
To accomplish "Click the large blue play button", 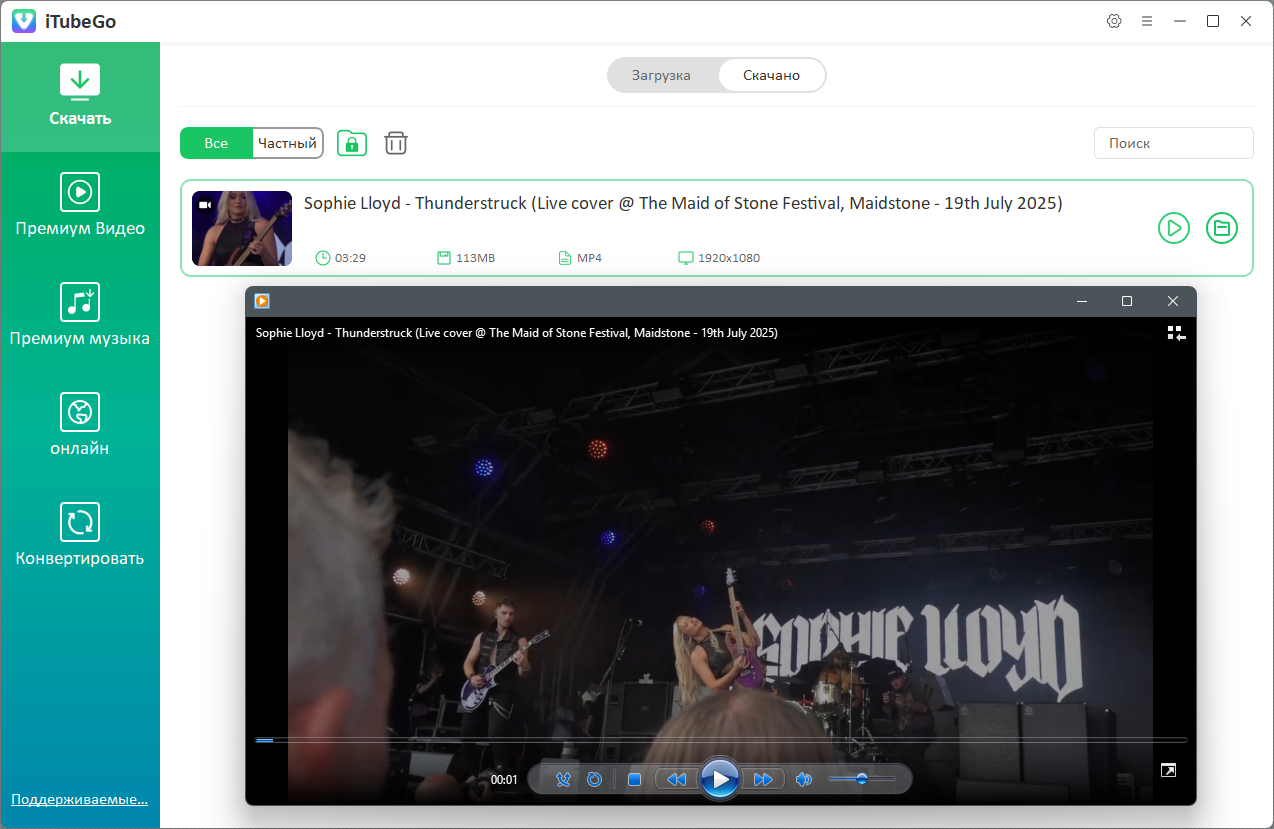I will point(720,779).
